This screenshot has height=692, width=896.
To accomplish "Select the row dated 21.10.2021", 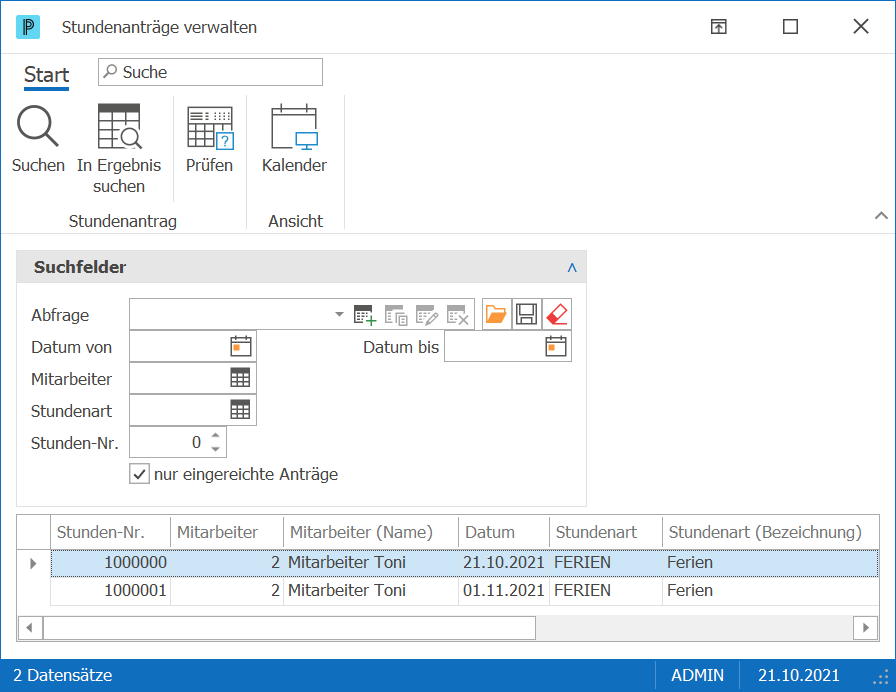I will tap(465, 563).
